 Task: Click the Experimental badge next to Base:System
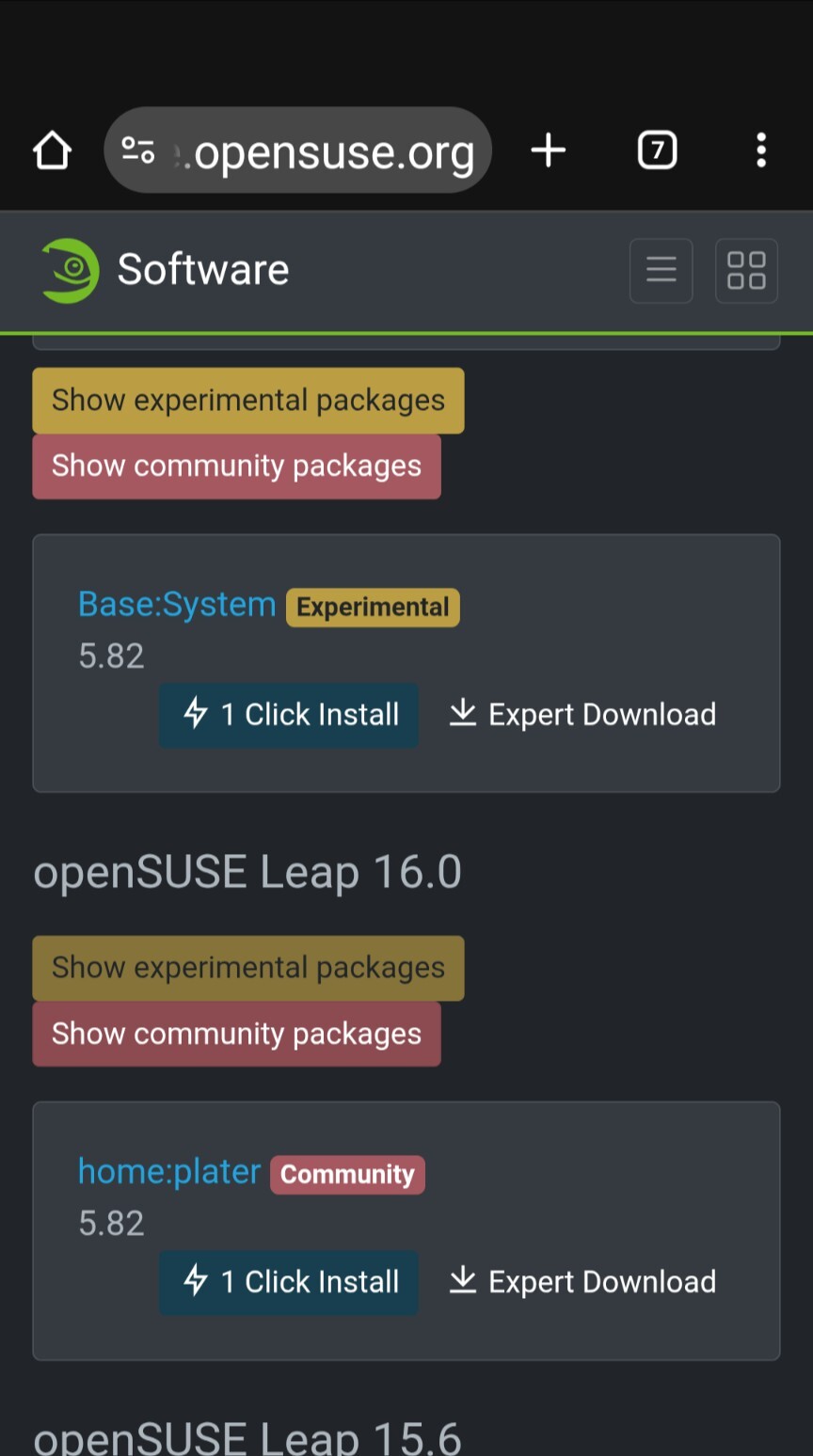(x=373, y=608)
